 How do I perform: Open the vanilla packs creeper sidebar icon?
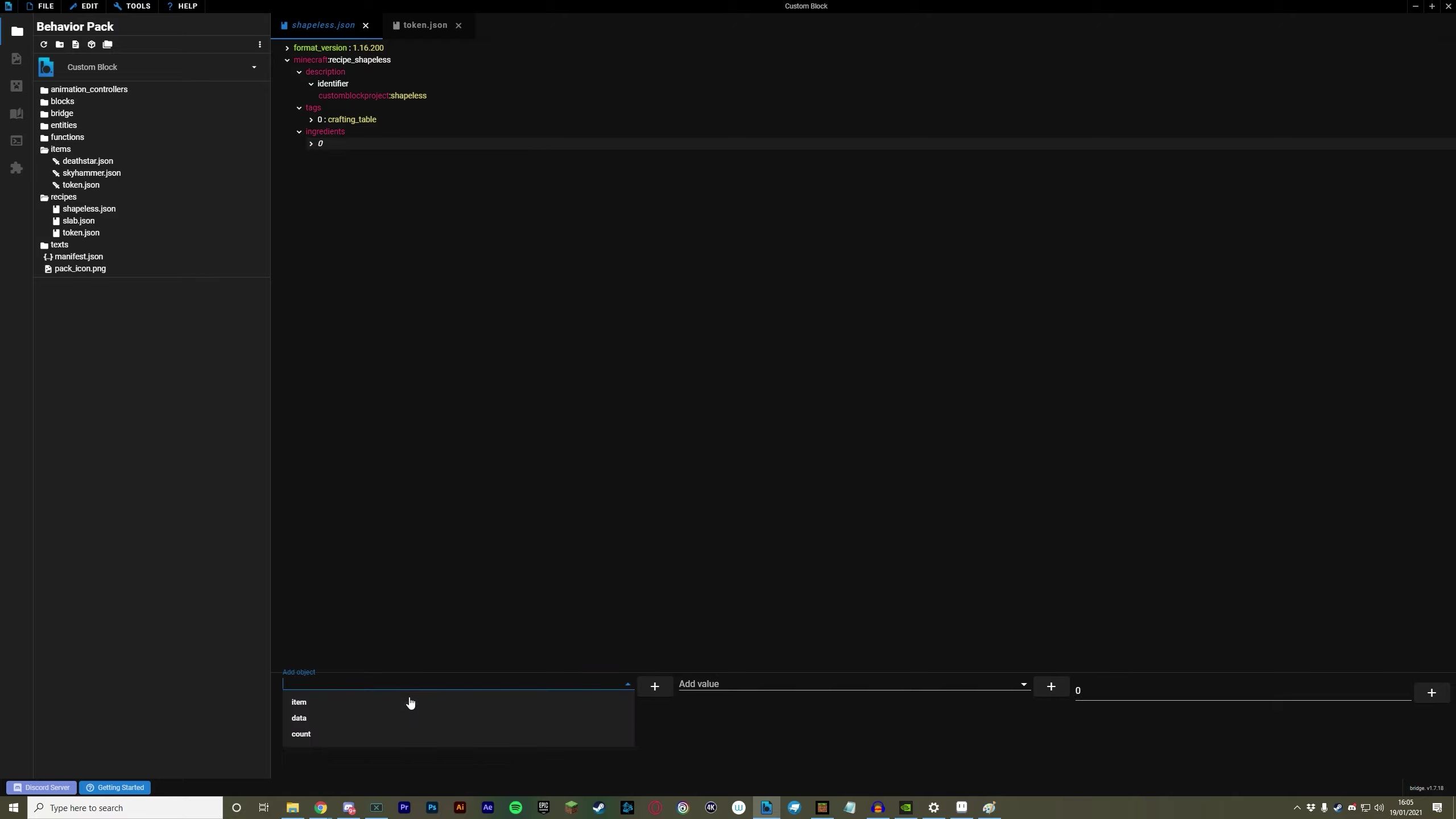click(16, 86)
